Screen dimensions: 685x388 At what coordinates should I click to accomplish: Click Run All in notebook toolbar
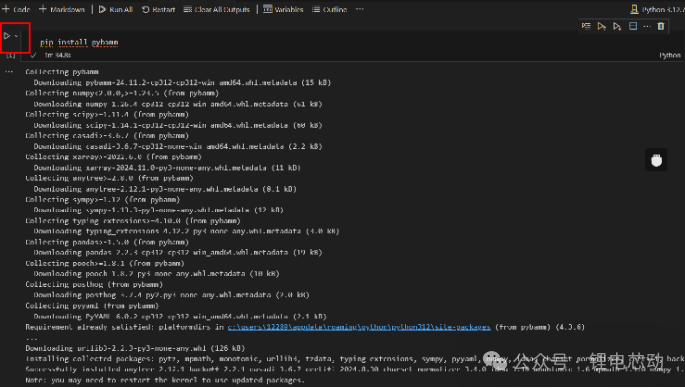pyautogui.click(x=116, y=9)
